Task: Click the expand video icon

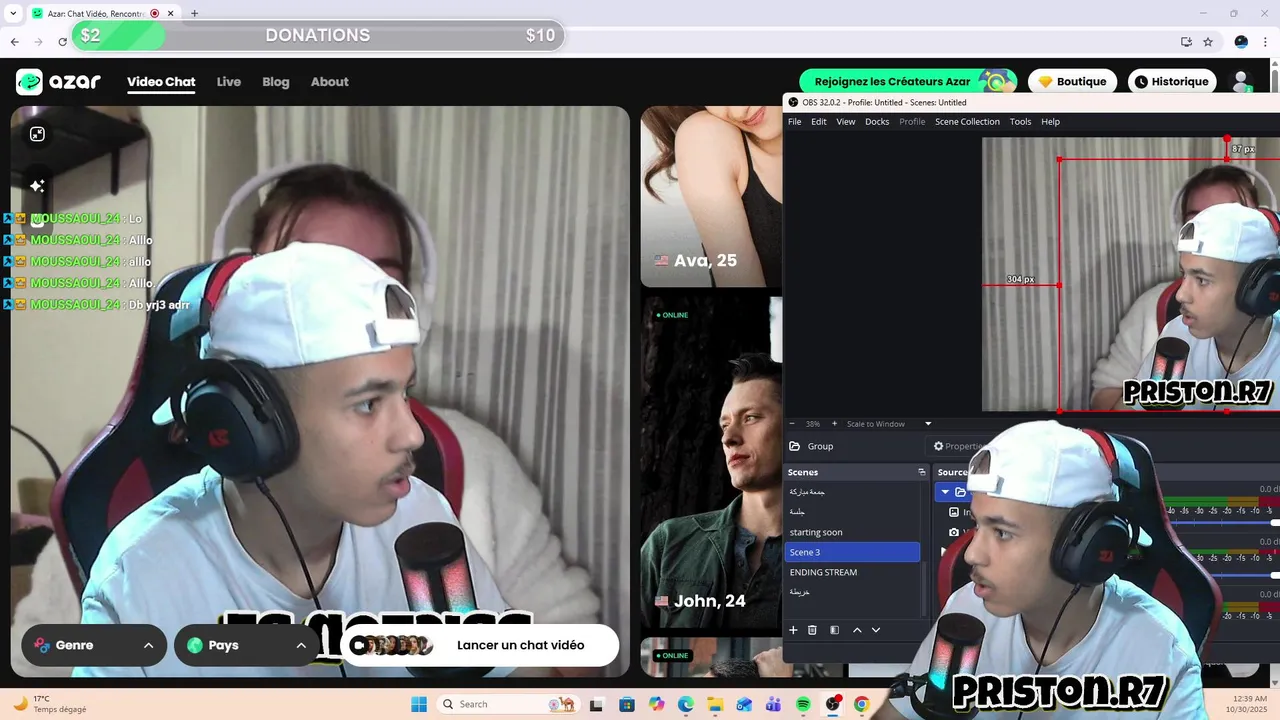Action: [x=37, y=134]
